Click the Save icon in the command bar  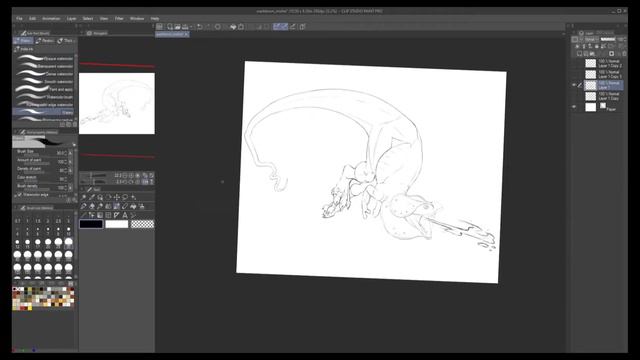185,27
